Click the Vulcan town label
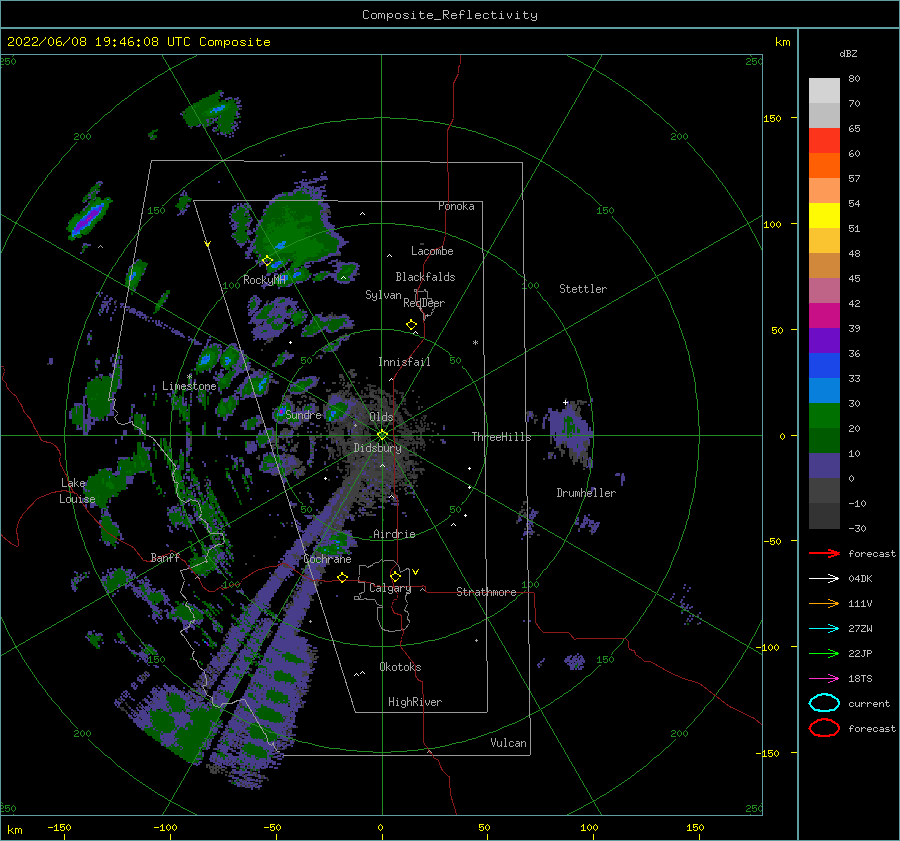This screenshot has width=900, height=841. [509, 743]
